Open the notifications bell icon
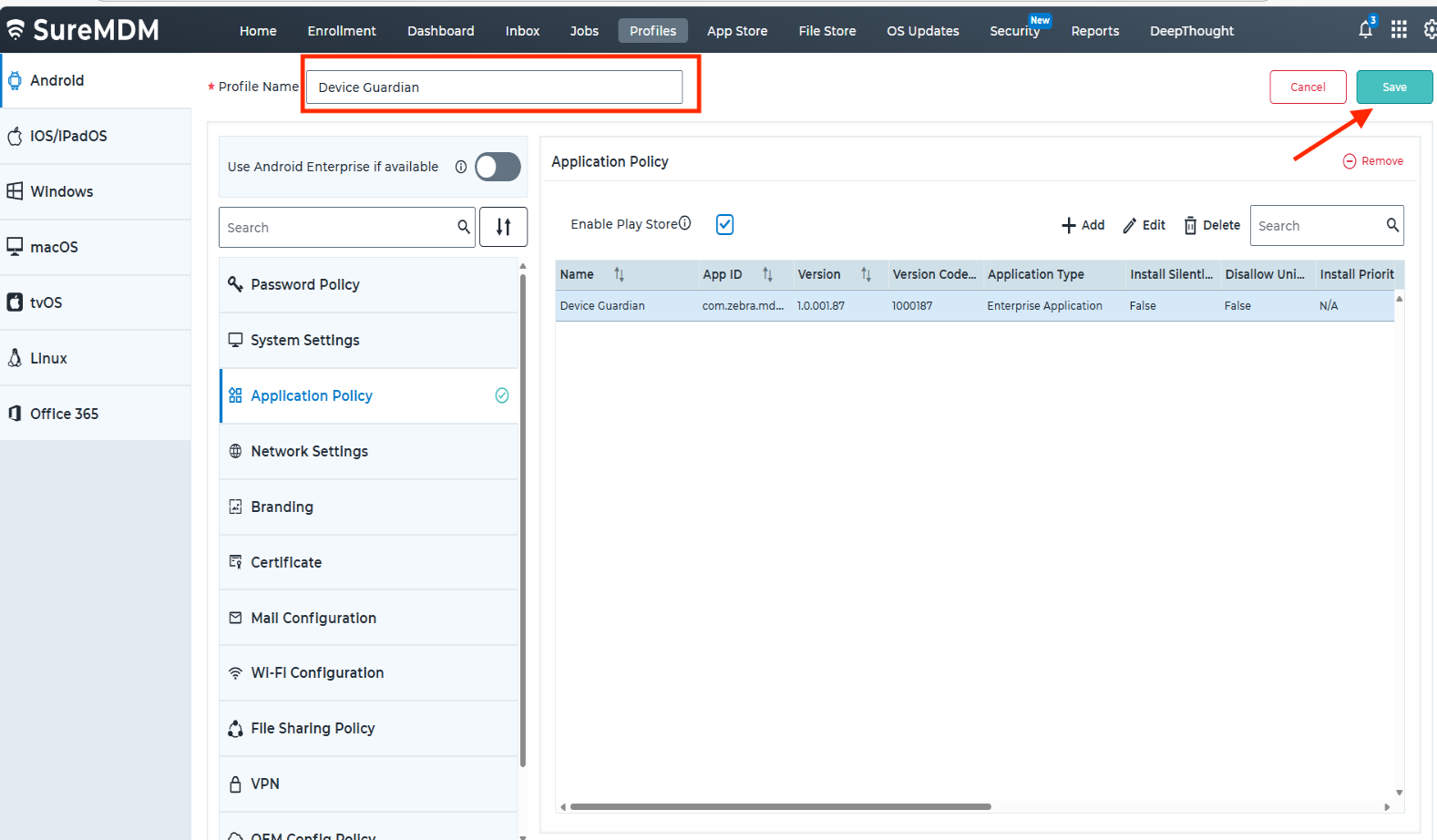Image resolution: width=1437 pixels, height=840 pixels. pos(1365,30)
